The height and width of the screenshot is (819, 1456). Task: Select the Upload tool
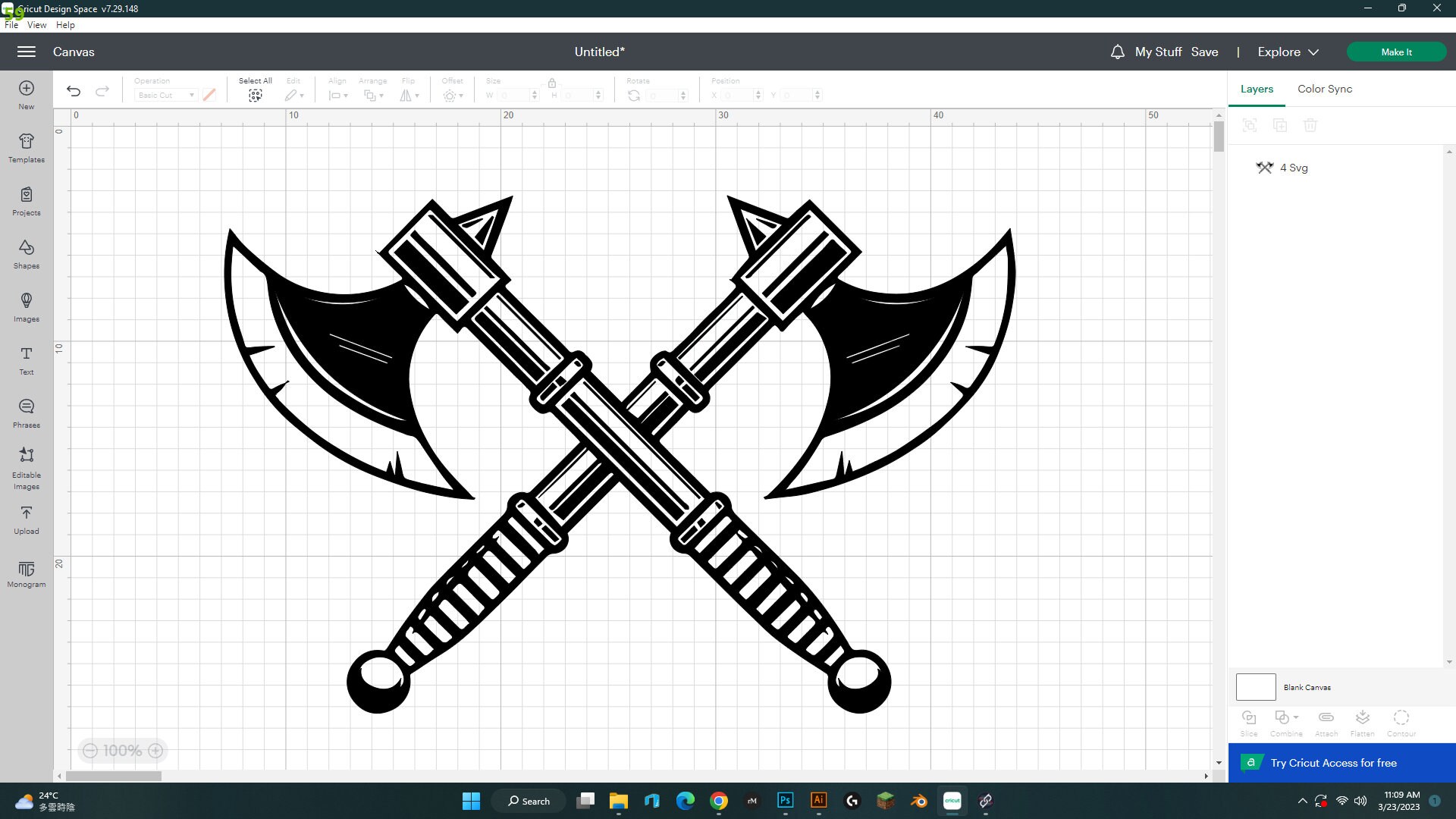coord(26,519)
